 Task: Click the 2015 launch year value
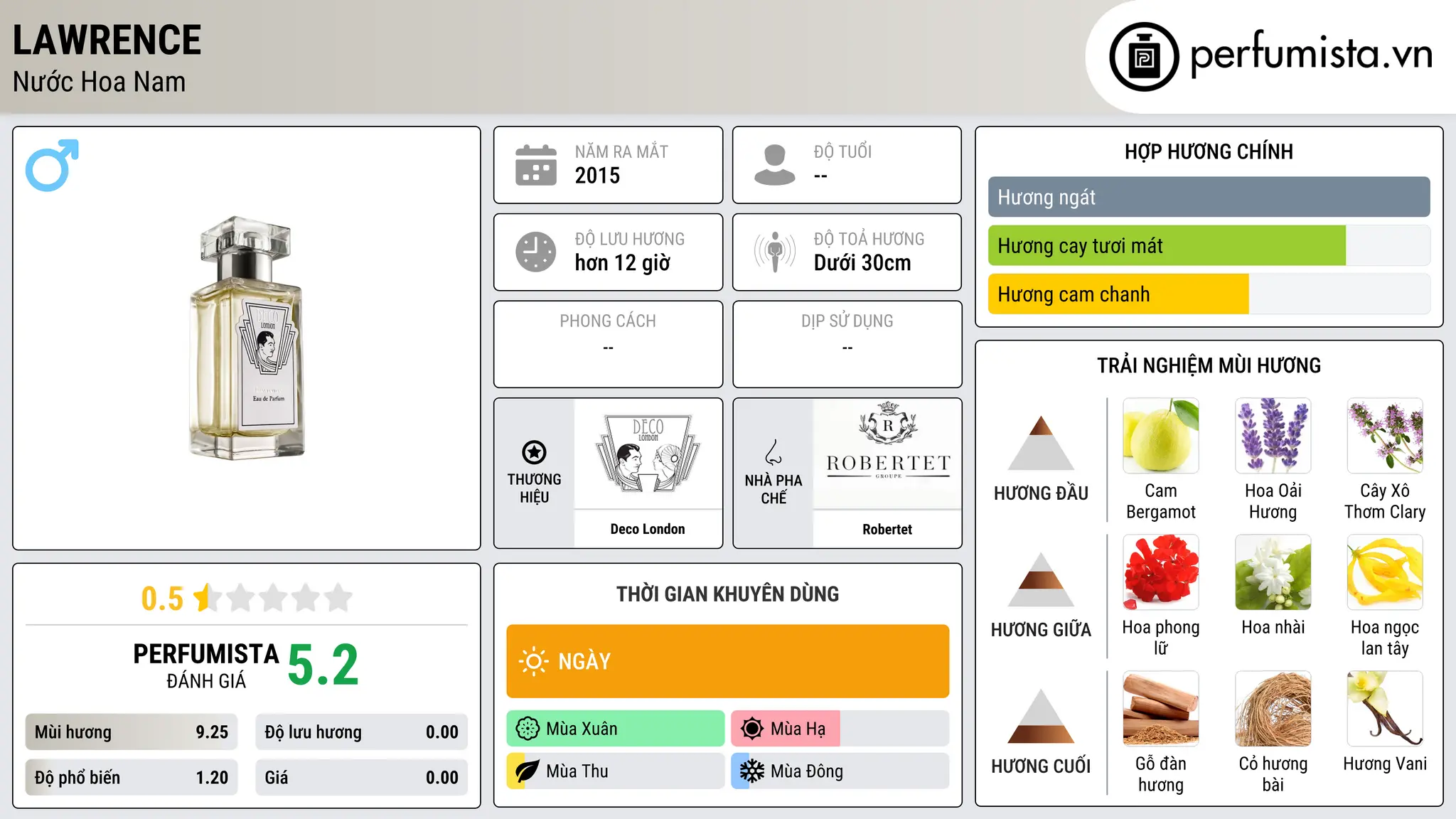pyautogui.click(x=597, y=176)
